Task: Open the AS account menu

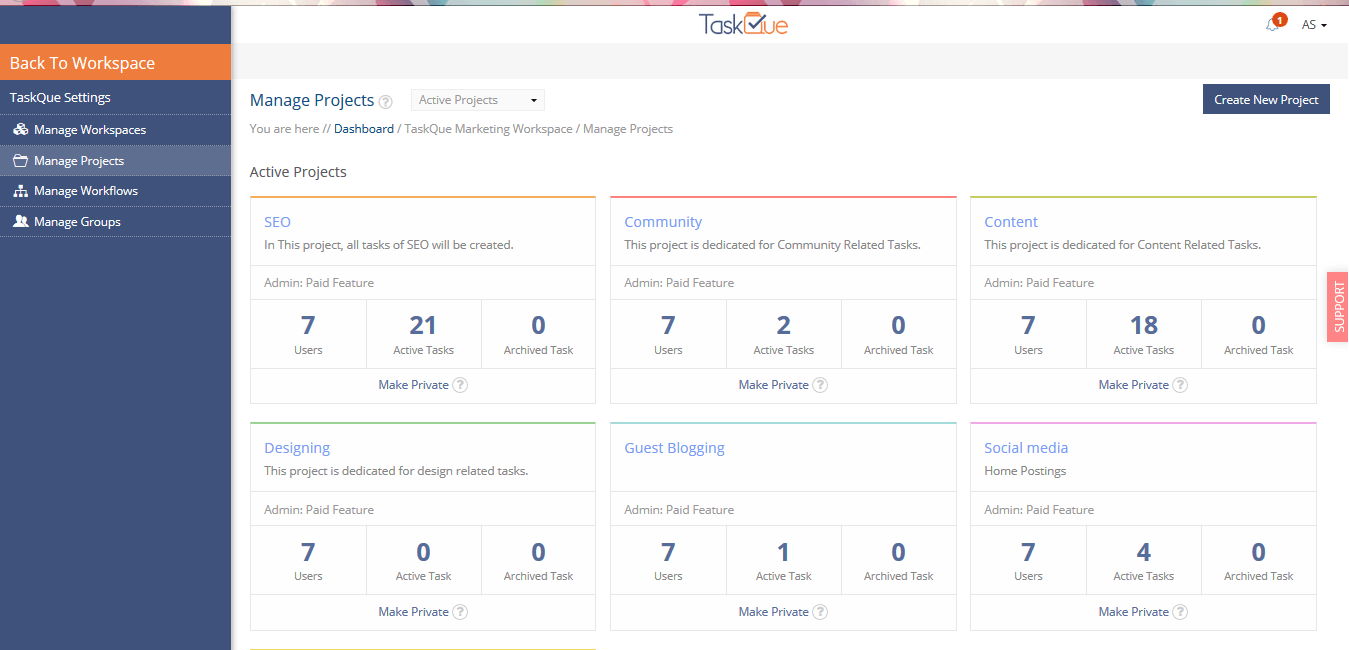Action: pos(1313,24)
